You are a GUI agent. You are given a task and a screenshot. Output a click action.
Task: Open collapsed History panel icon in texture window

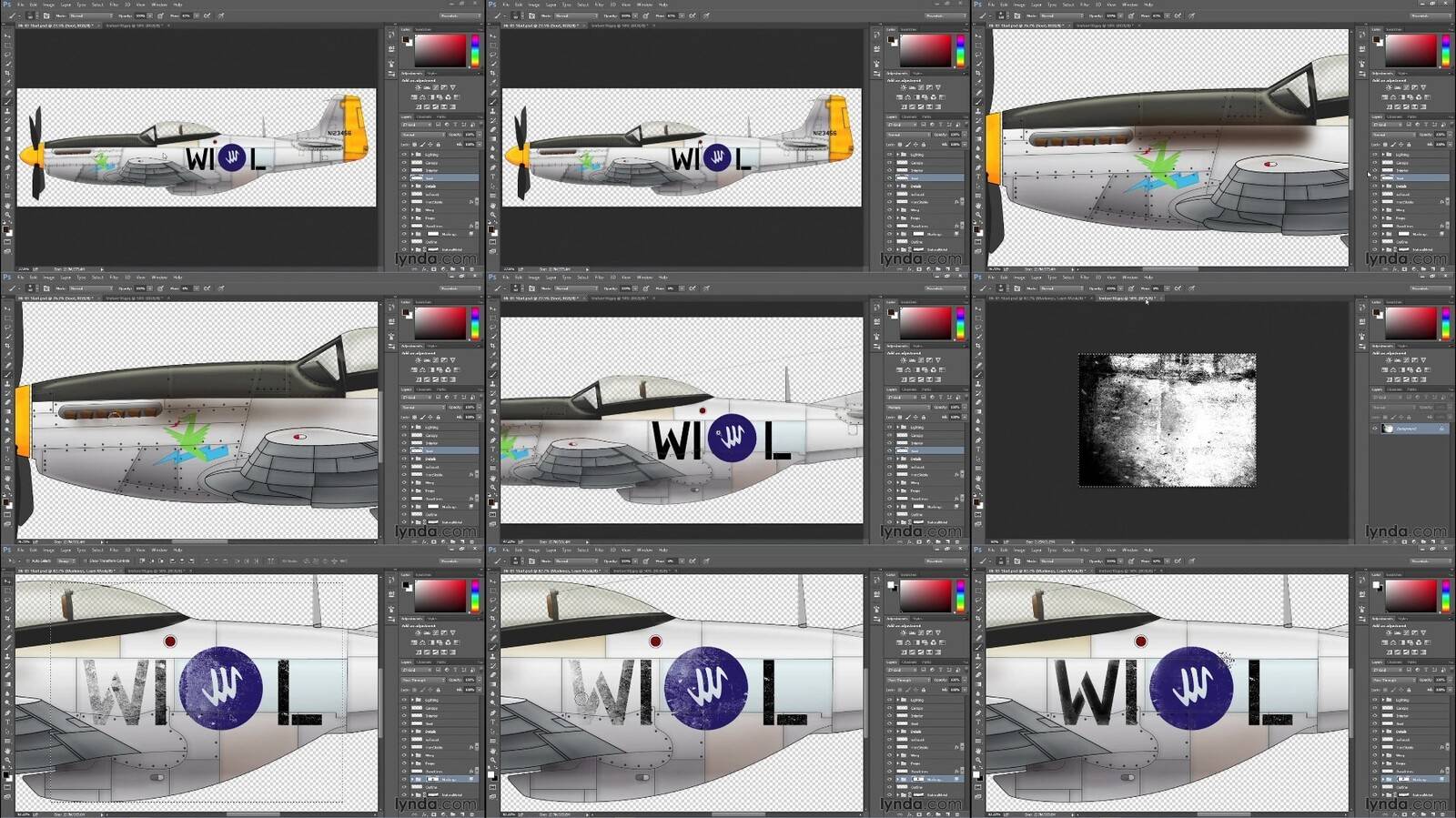click(x=1362, y=308)
